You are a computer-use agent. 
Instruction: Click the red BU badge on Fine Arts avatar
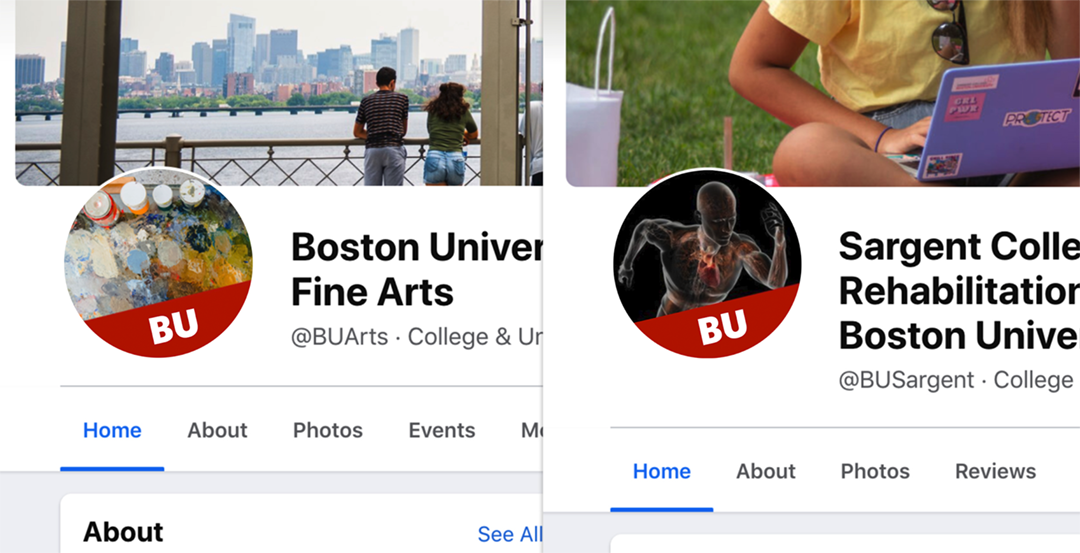point(173,326)
